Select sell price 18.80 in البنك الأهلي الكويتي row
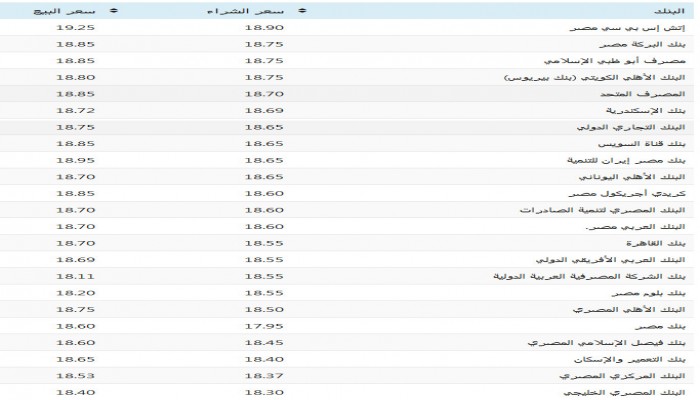700x400 pixels. [x=75, y=77]
